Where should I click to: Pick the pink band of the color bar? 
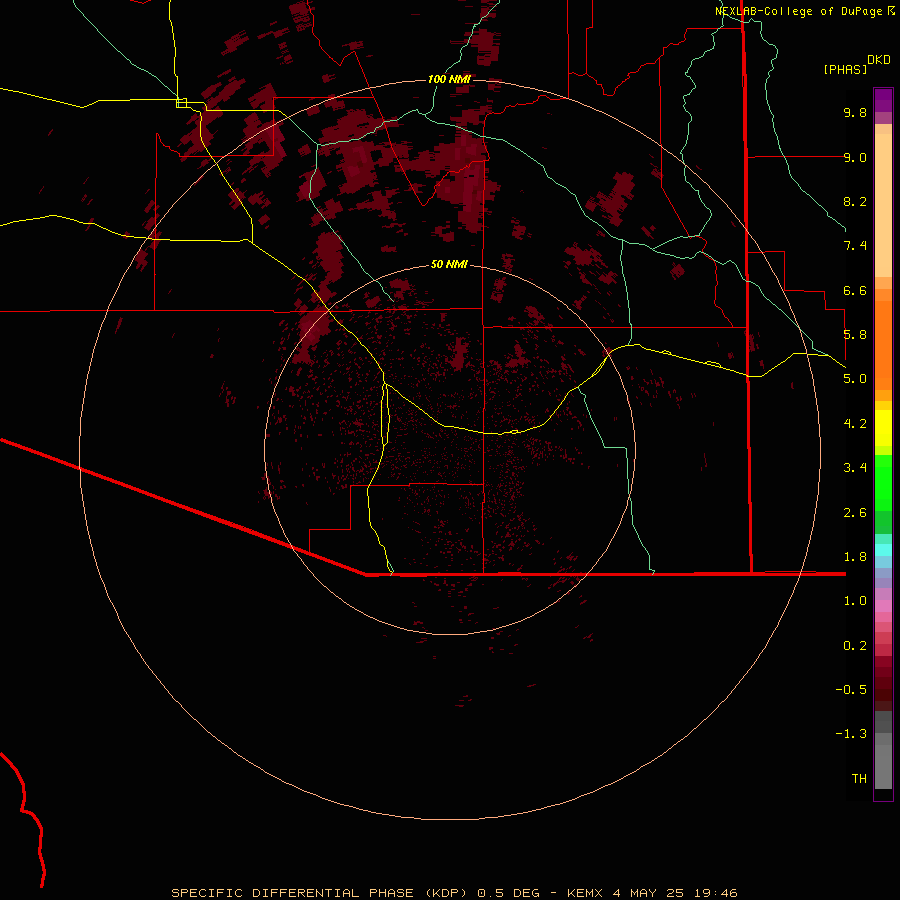click(883, 606)
